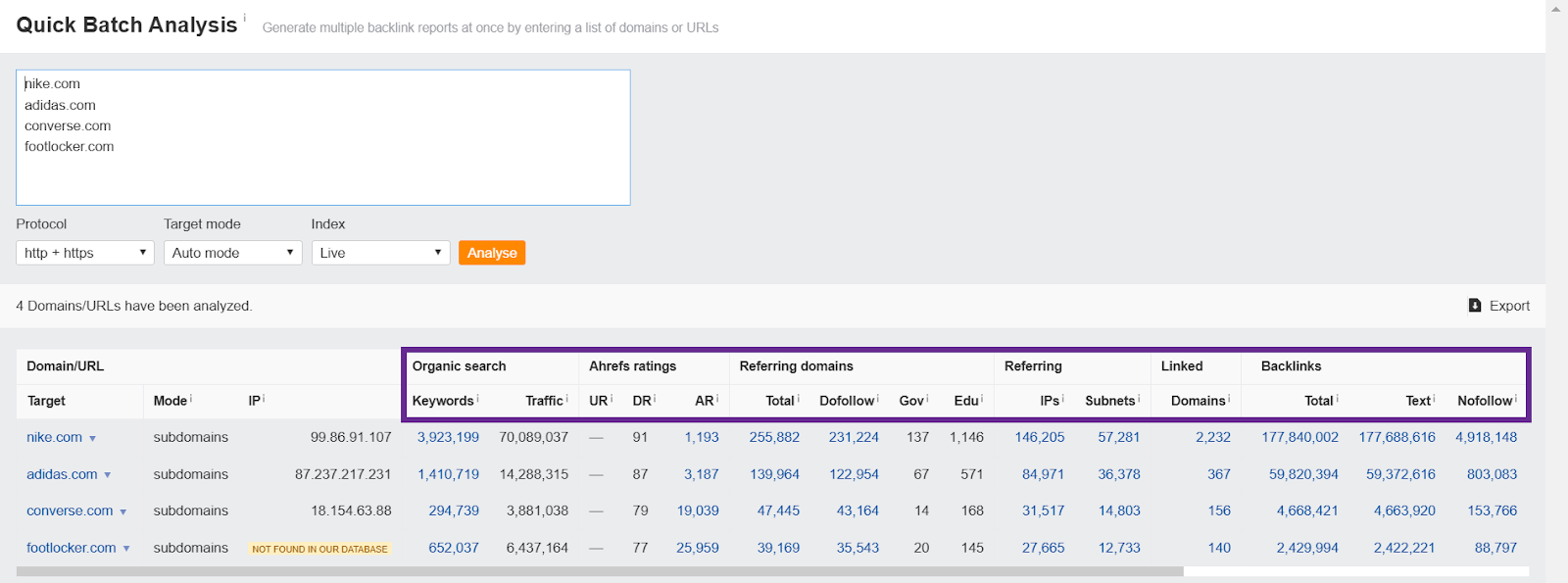
Task: Open adidas.com keywords value 1,410,719
Action: point(448,474)
